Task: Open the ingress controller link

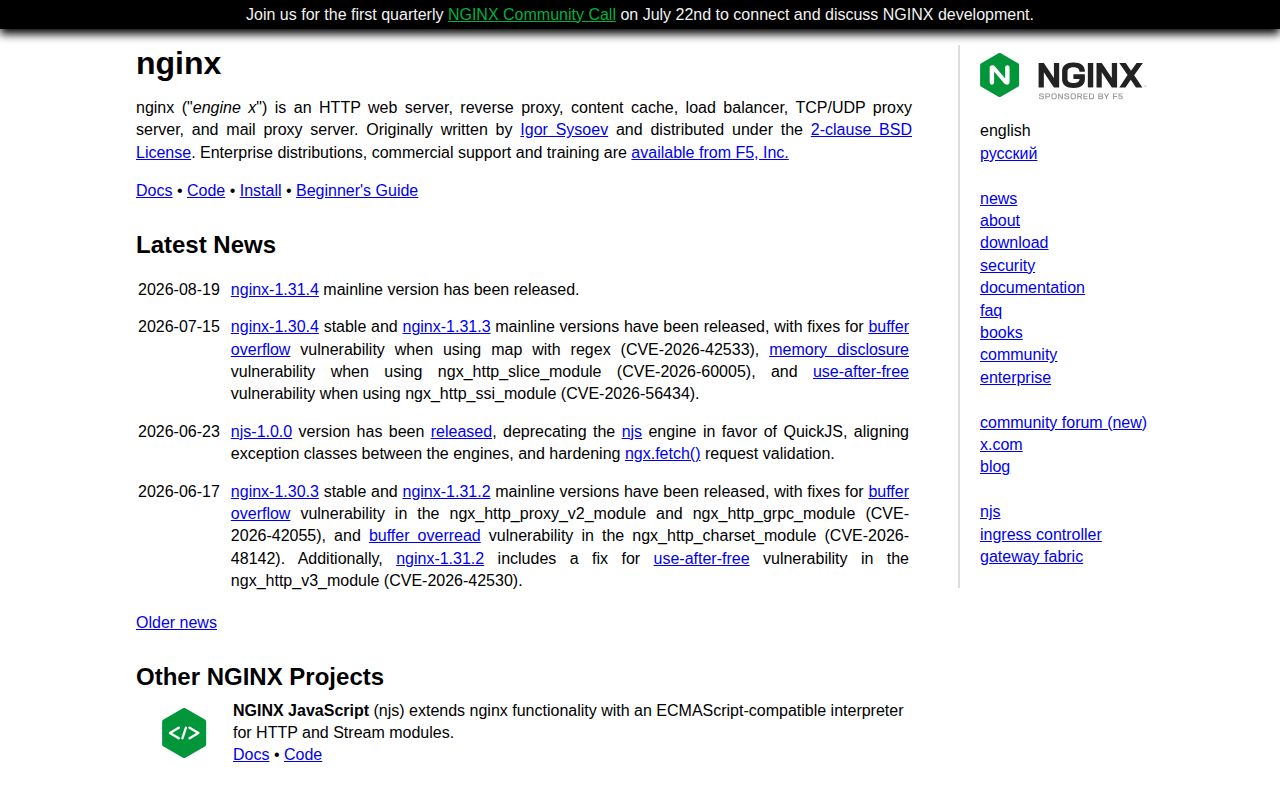Action: pyautogui.click(x=1041, y=535)
